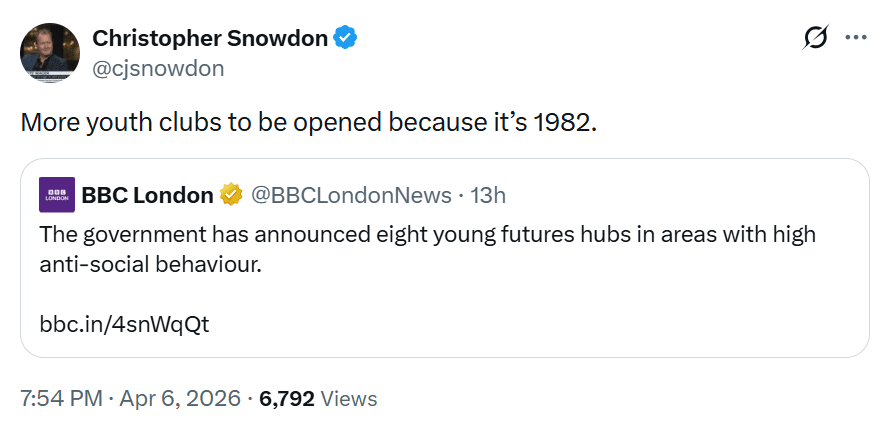This screenshot has width=886, height=433.
Task: Click the 7:54 PM post time
Action: click(61, 398)
